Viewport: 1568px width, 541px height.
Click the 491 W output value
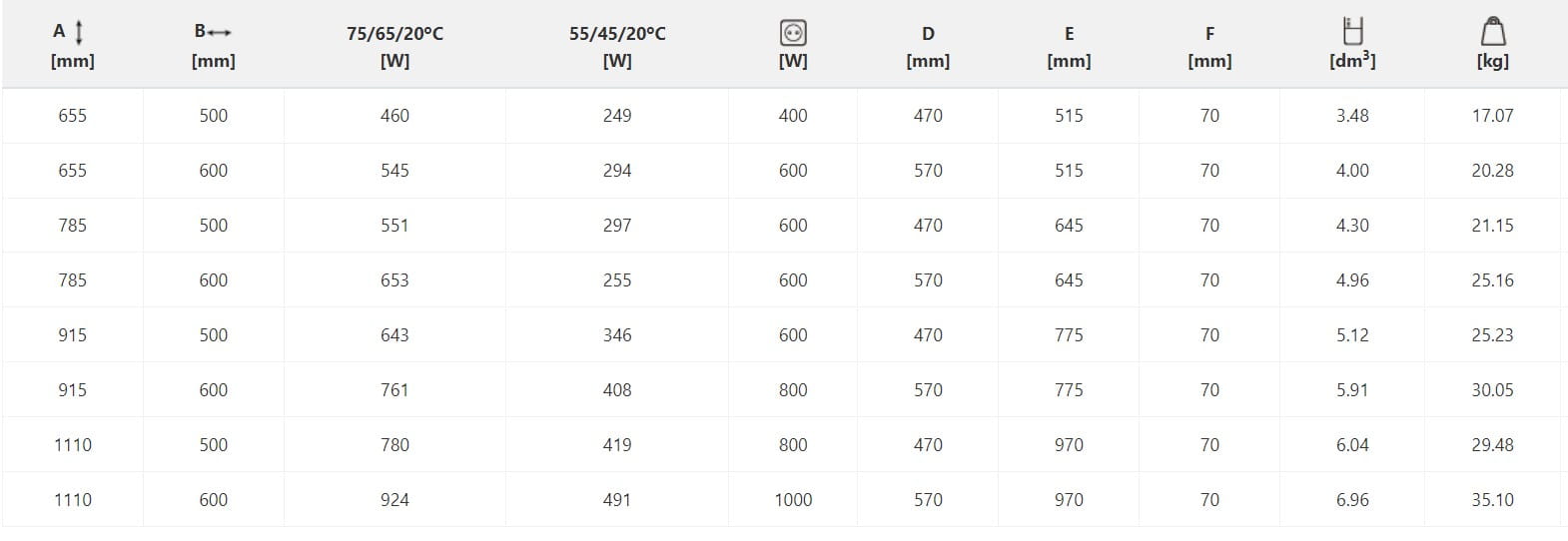click(x=617, y=500)
